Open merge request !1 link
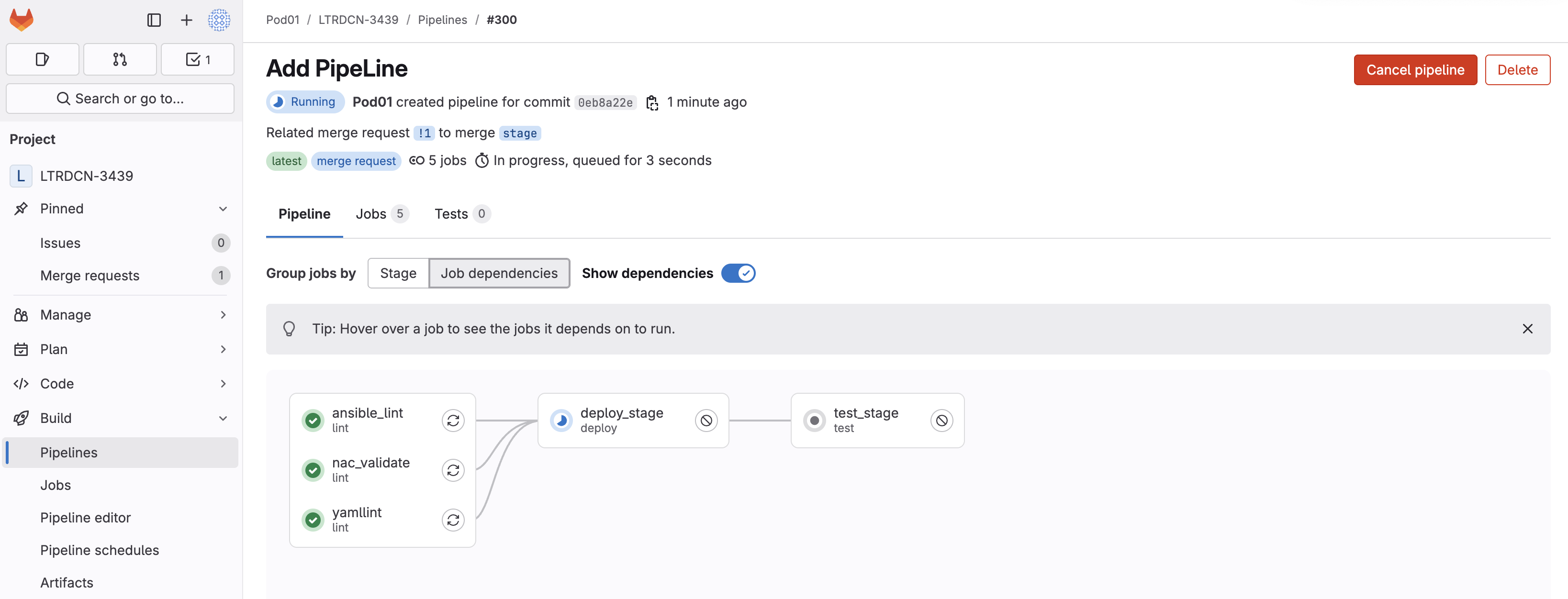The width and height of the screenshot is (1568, 599). [x=424, y=133]
